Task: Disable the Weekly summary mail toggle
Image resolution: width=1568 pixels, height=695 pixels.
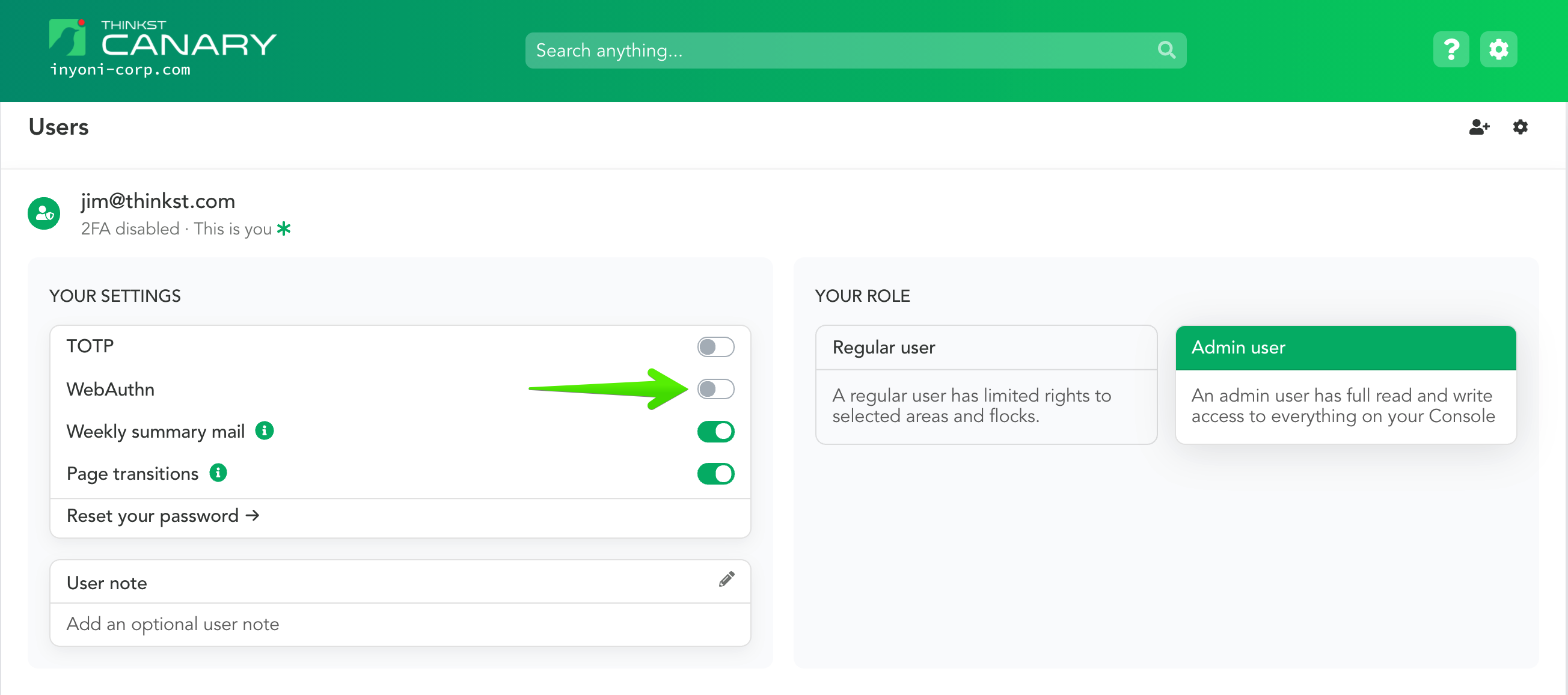Action: point(715,431)
